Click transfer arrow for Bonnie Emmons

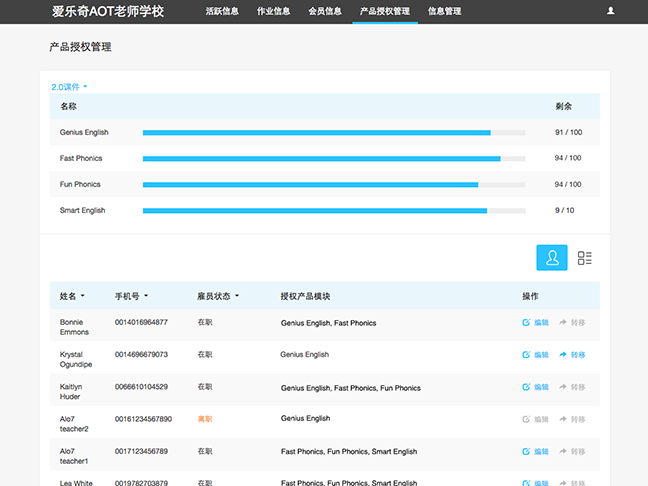coord(564,322)
